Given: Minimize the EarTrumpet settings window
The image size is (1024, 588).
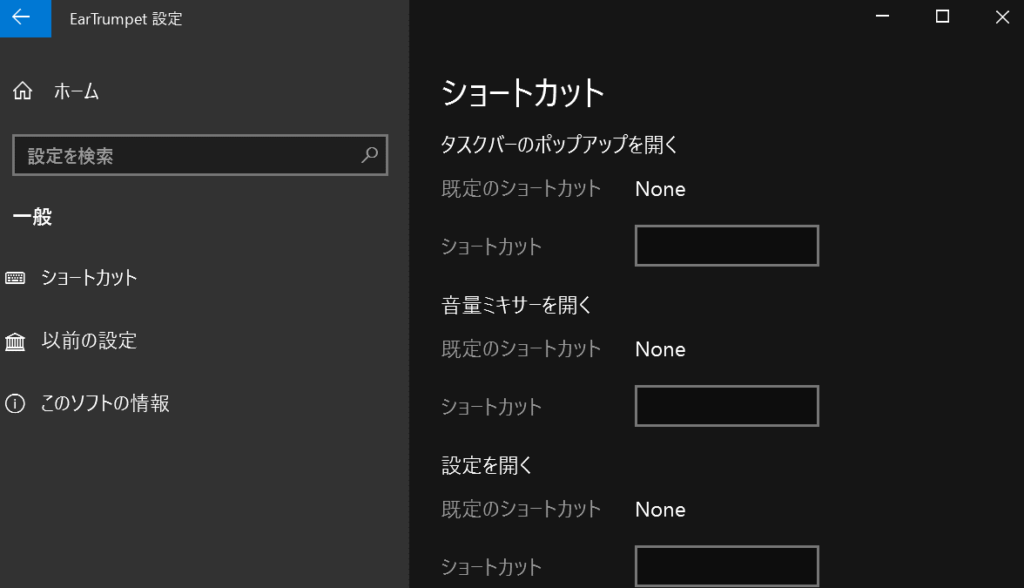Looking at the screenshot, I should (x=882, y=17).
